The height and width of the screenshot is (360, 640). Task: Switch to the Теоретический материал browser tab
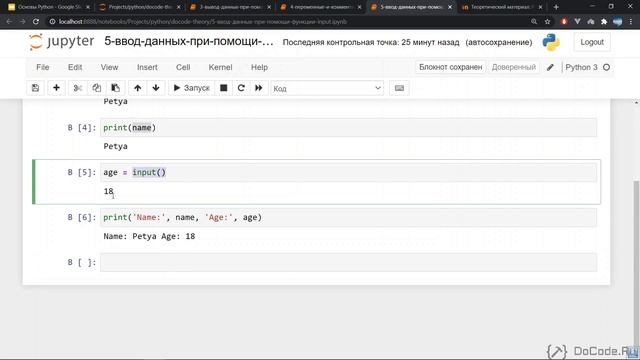click(501, 7)
